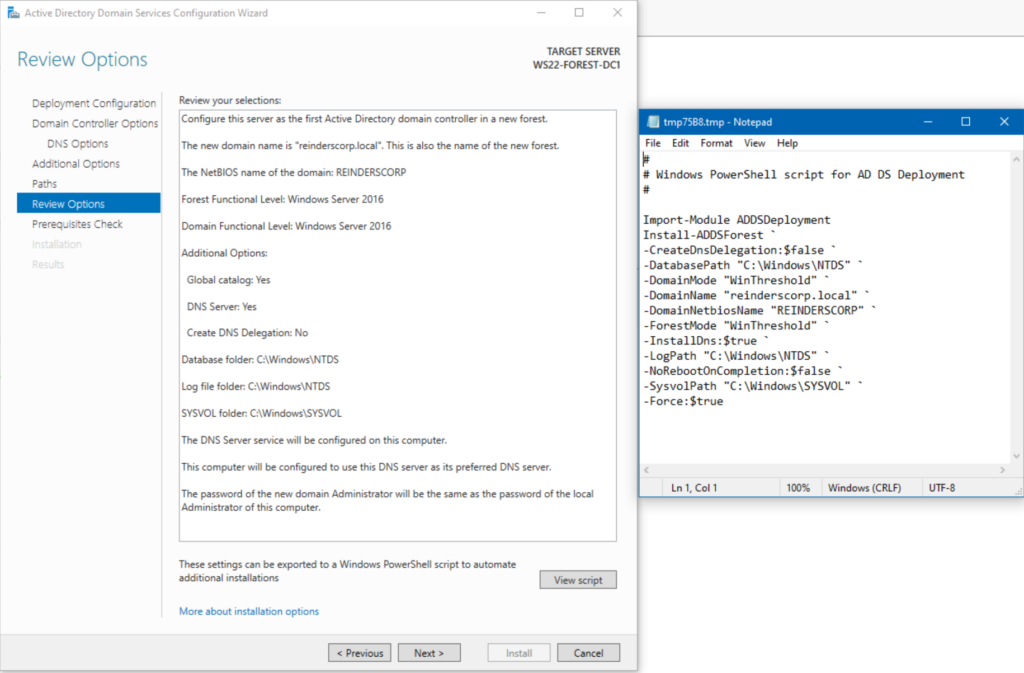Open Notepad File menu

click(x=652, y=143)
